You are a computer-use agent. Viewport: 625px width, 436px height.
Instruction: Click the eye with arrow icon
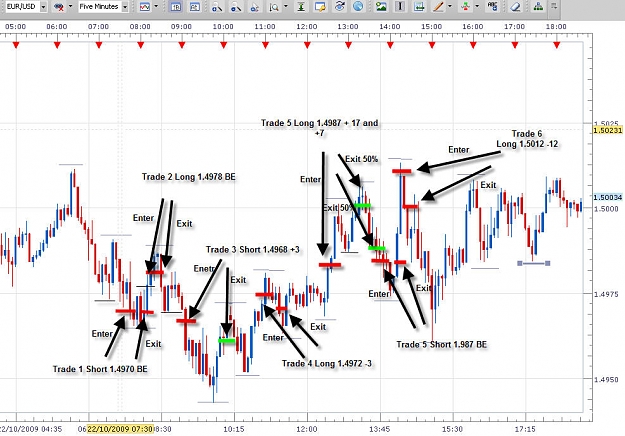(340, 6)
